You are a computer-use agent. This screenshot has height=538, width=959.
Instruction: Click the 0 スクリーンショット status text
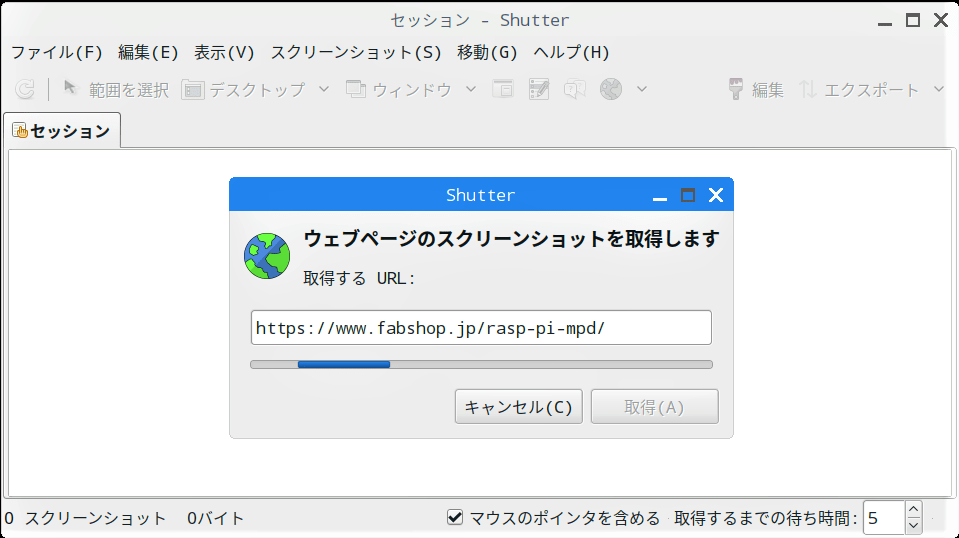85,518
